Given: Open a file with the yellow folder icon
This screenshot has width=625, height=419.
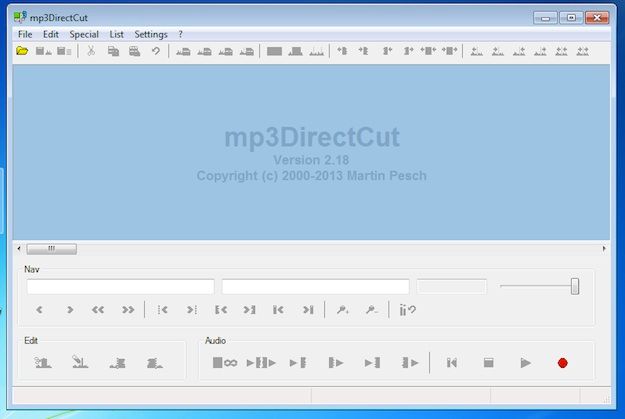Looking at the screenshot, I should click(22, 51).
